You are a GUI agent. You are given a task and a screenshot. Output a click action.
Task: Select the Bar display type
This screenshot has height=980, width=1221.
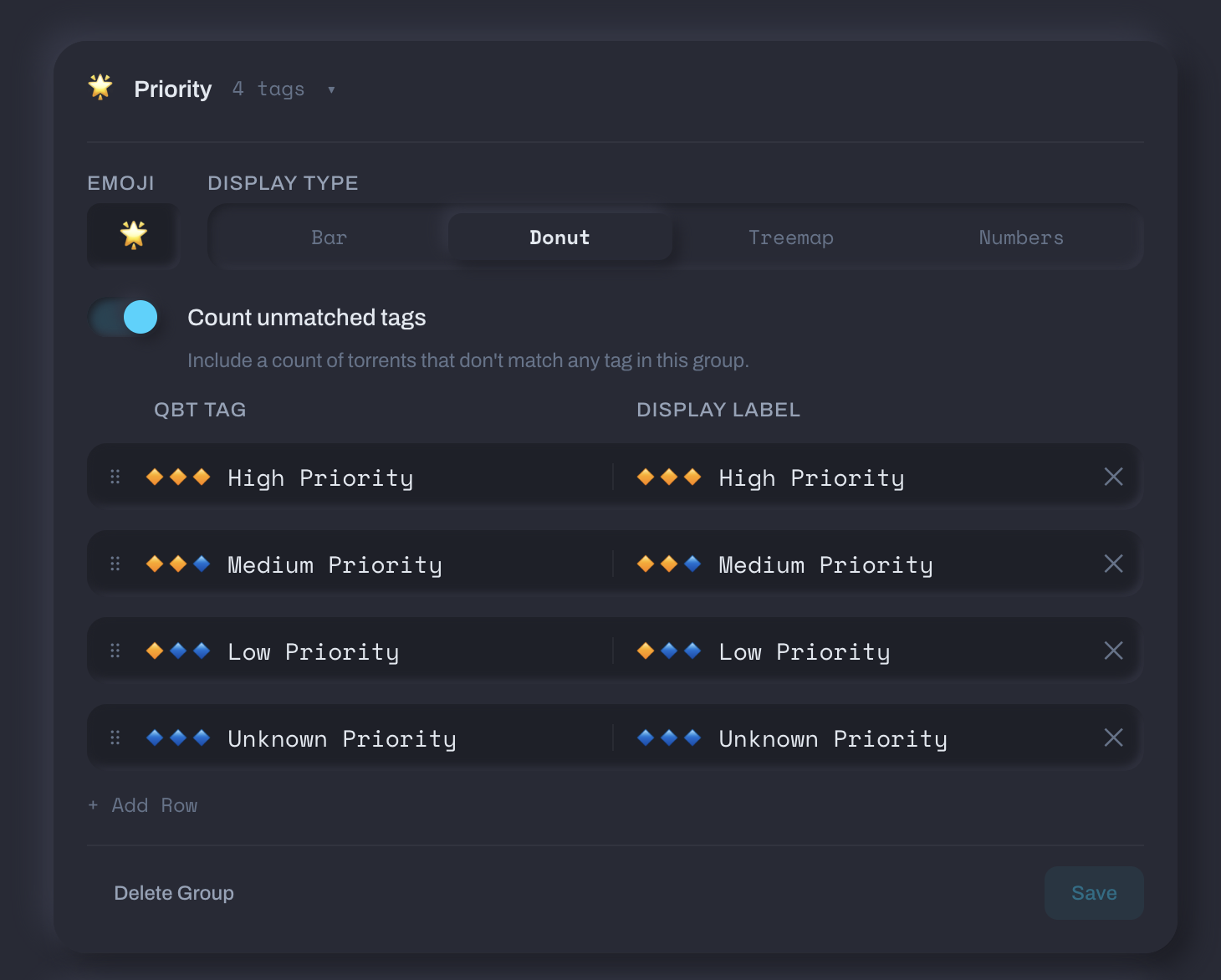pos(329,237)
